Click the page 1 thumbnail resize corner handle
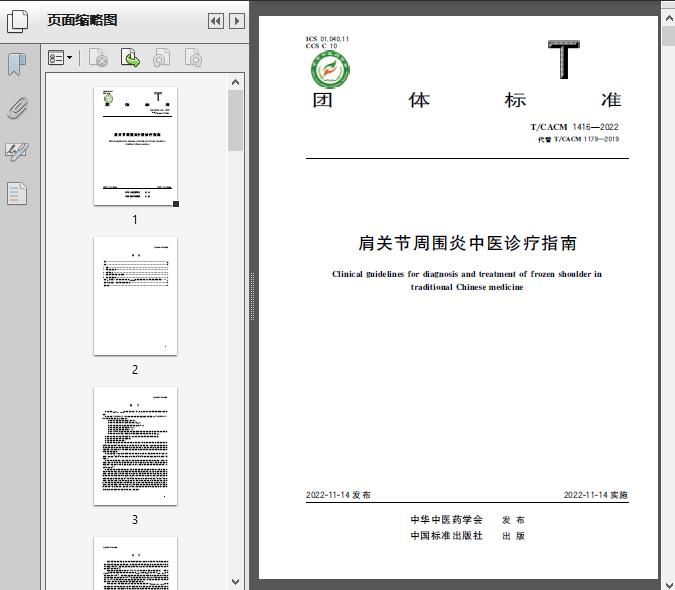Screen dimensions: 675x590 click(176, 204)
